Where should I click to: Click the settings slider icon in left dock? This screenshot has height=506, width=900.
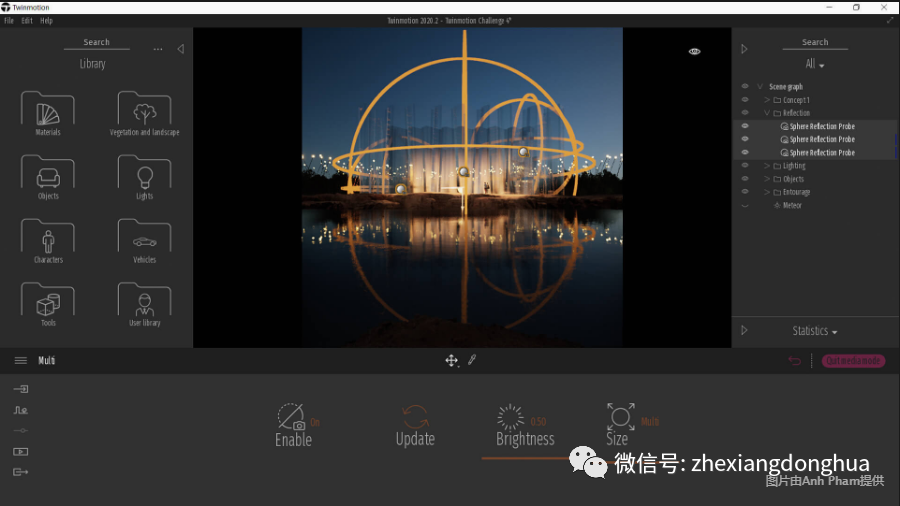pyautogui.click(x=21, y=431)
